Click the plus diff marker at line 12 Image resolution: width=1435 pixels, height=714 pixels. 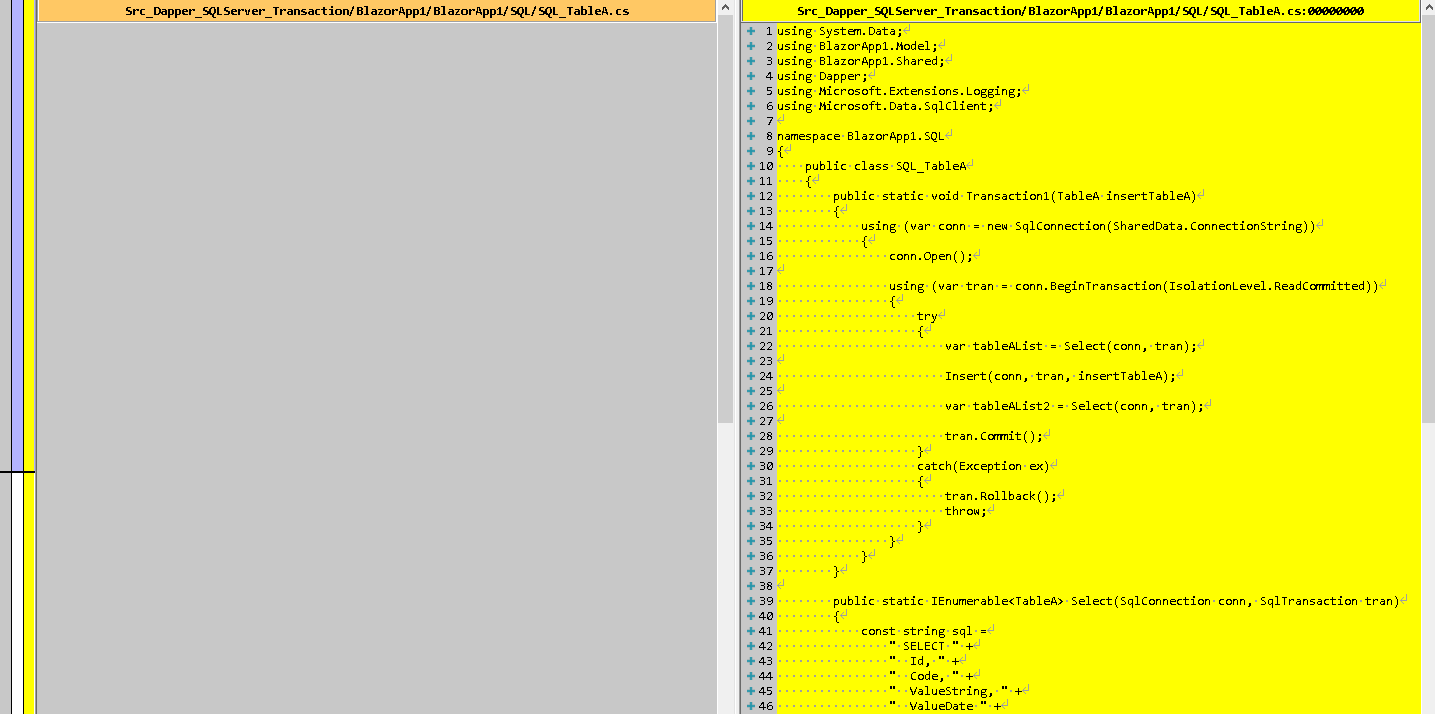750,196
